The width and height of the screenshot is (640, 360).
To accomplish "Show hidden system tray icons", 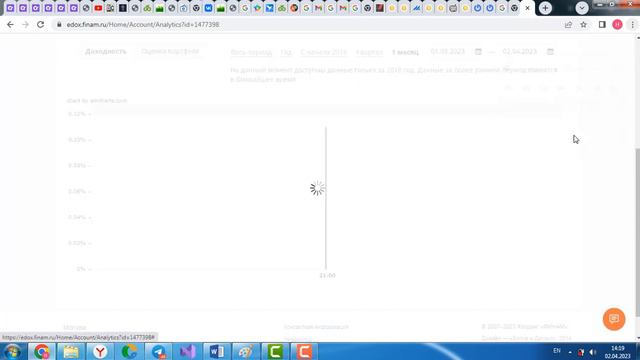I will click(570, 352).
